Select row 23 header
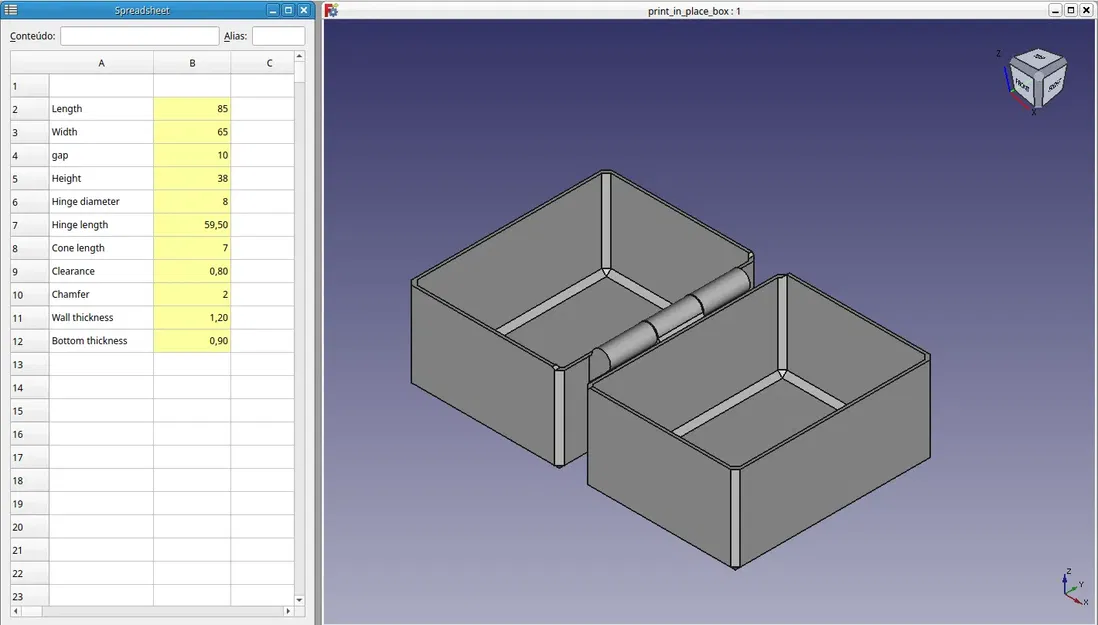1098x625 pixels. click(x=29, y=596)
